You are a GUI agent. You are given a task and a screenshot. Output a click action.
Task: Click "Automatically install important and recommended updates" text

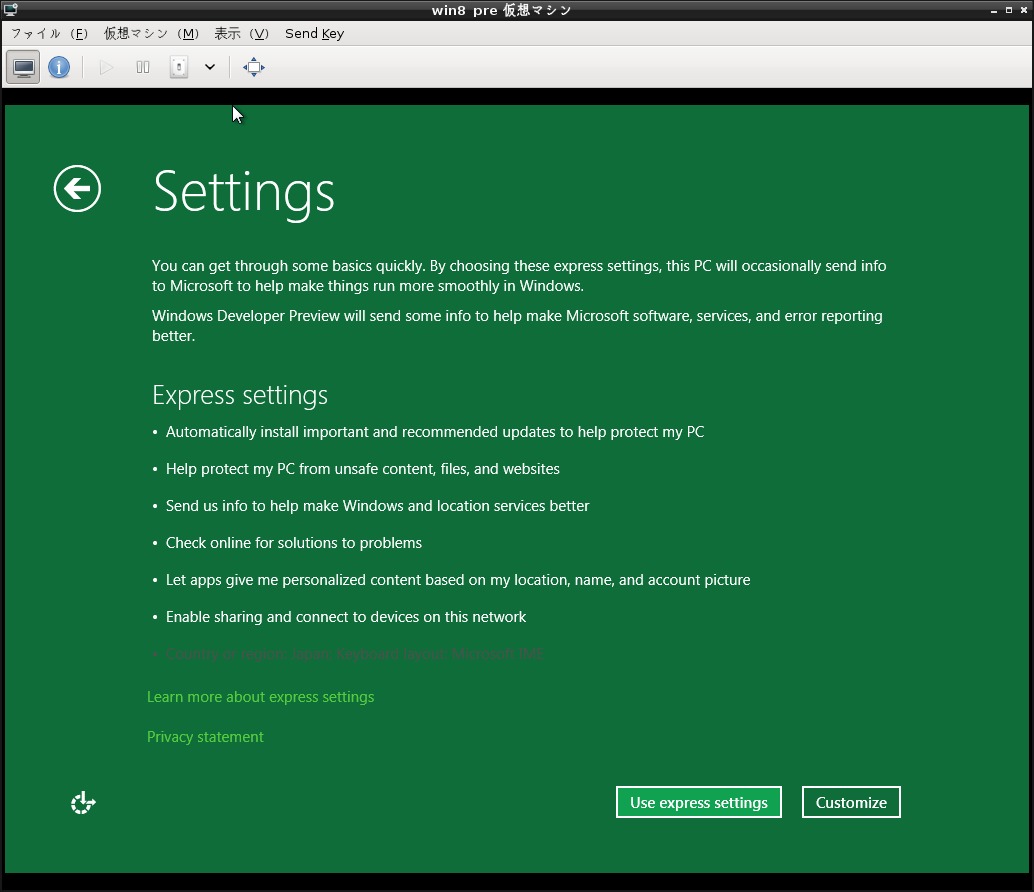[x=435, y=432]
